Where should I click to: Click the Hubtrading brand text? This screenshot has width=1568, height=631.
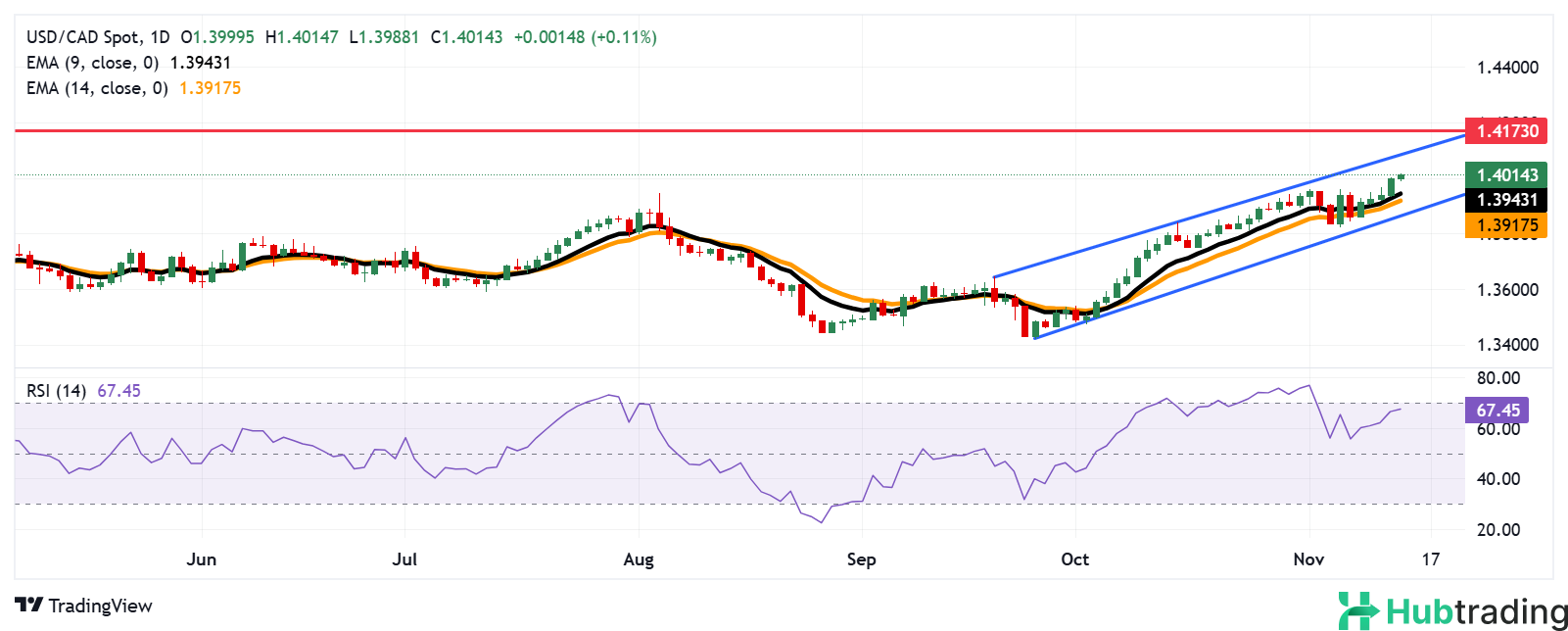click(1476, 611)
